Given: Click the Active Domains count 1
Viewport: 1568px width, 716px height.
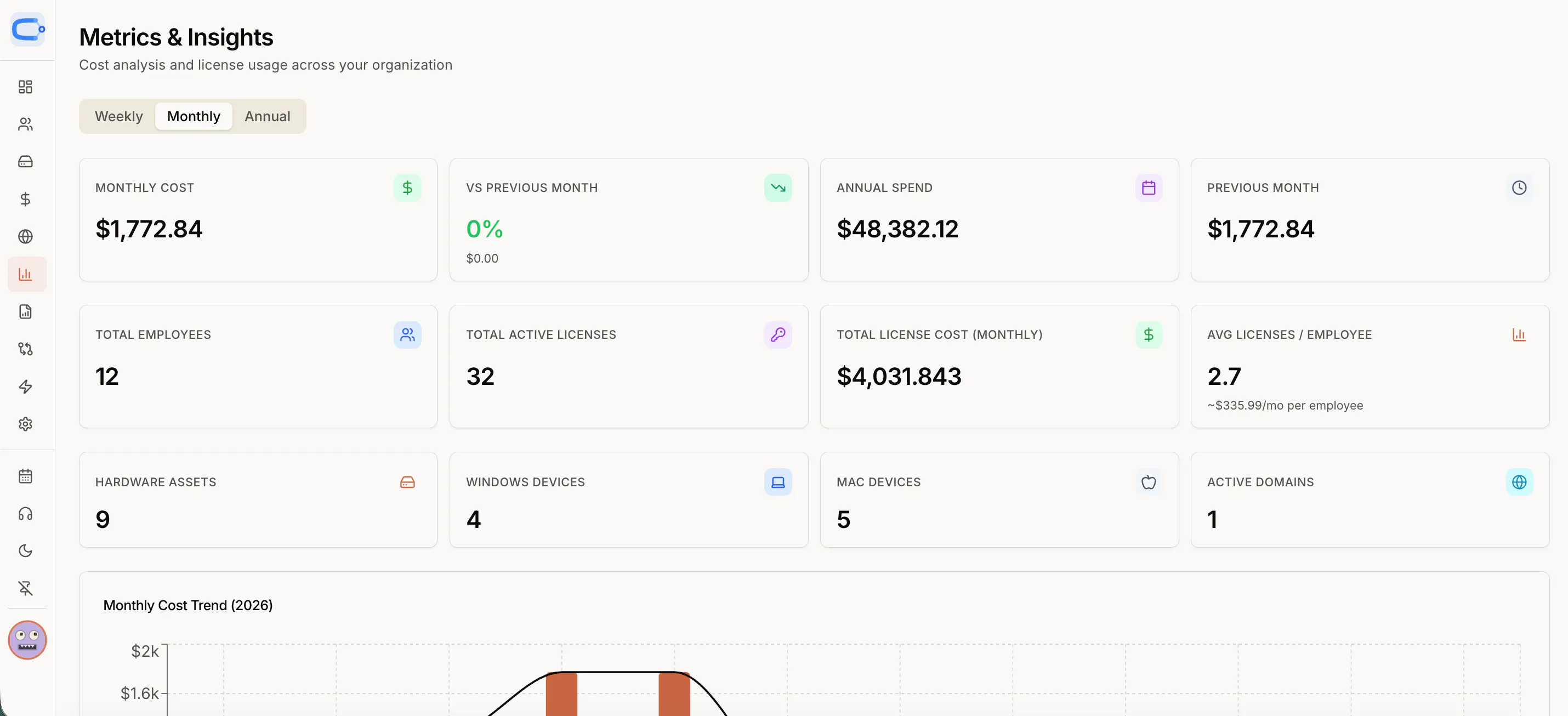Looking at the screenshot, I should [x=1213, y=519].
